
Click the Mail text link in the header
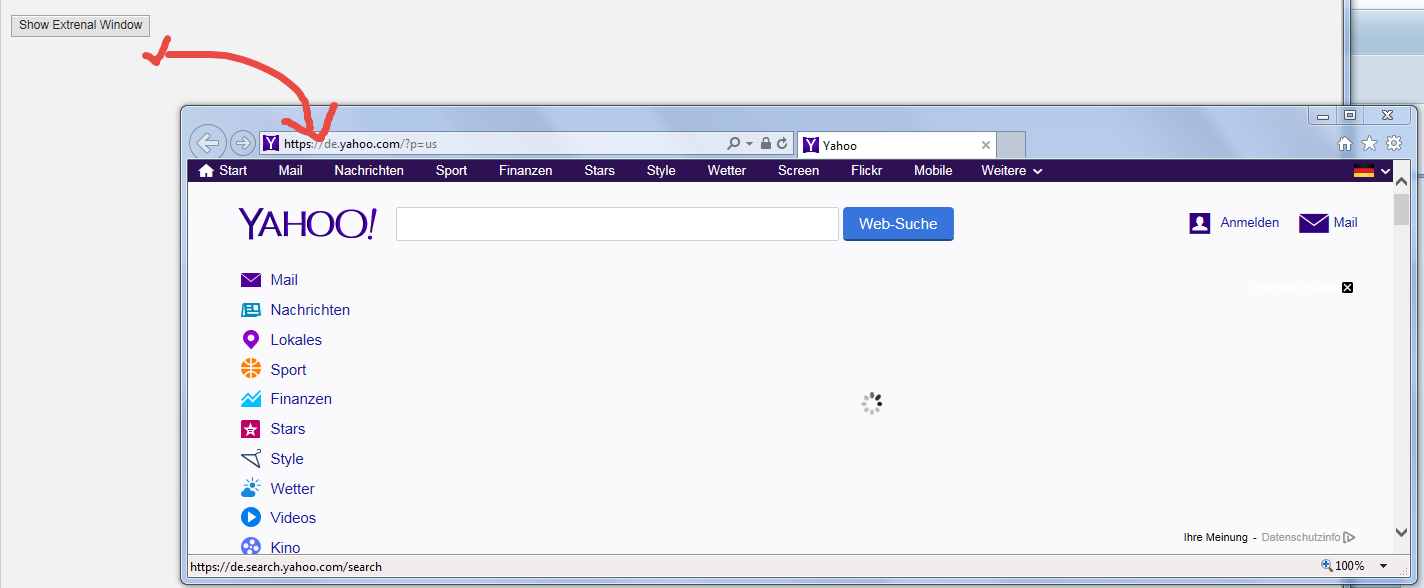tap(1346, 223)
